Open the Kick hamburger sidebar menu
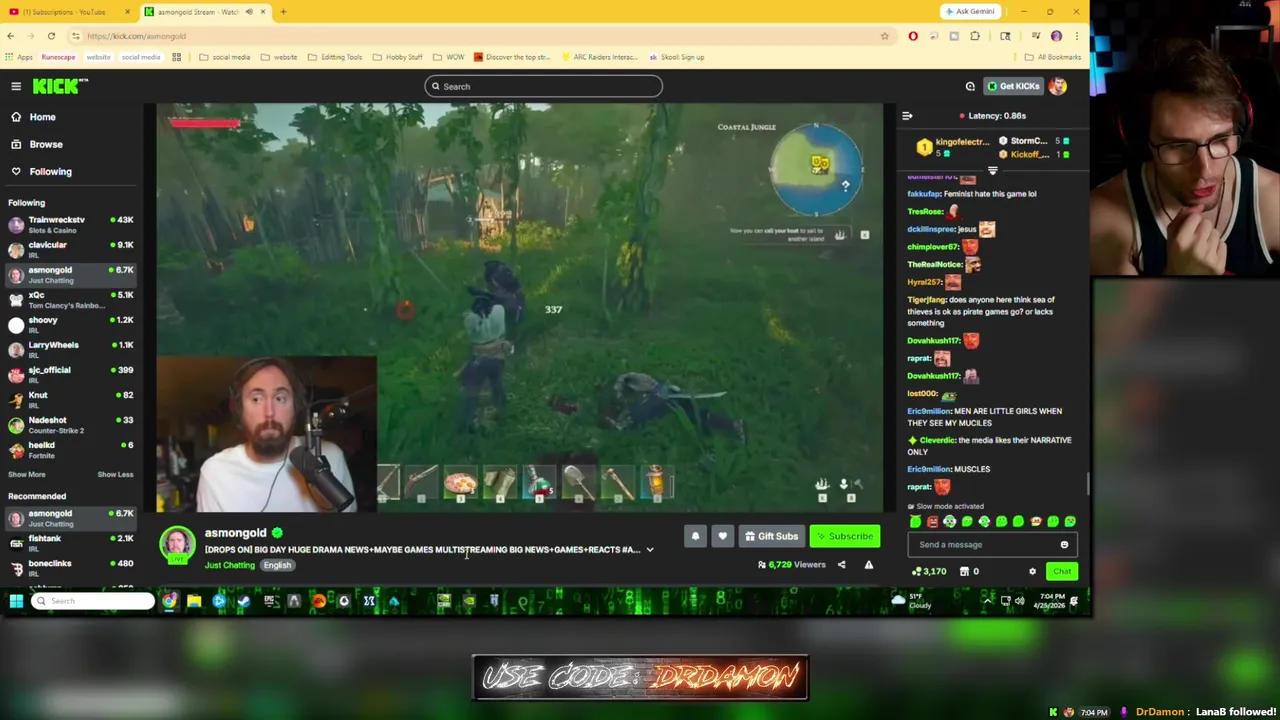Viewport: 1280px width, 720px height. (x=16, y=86)
